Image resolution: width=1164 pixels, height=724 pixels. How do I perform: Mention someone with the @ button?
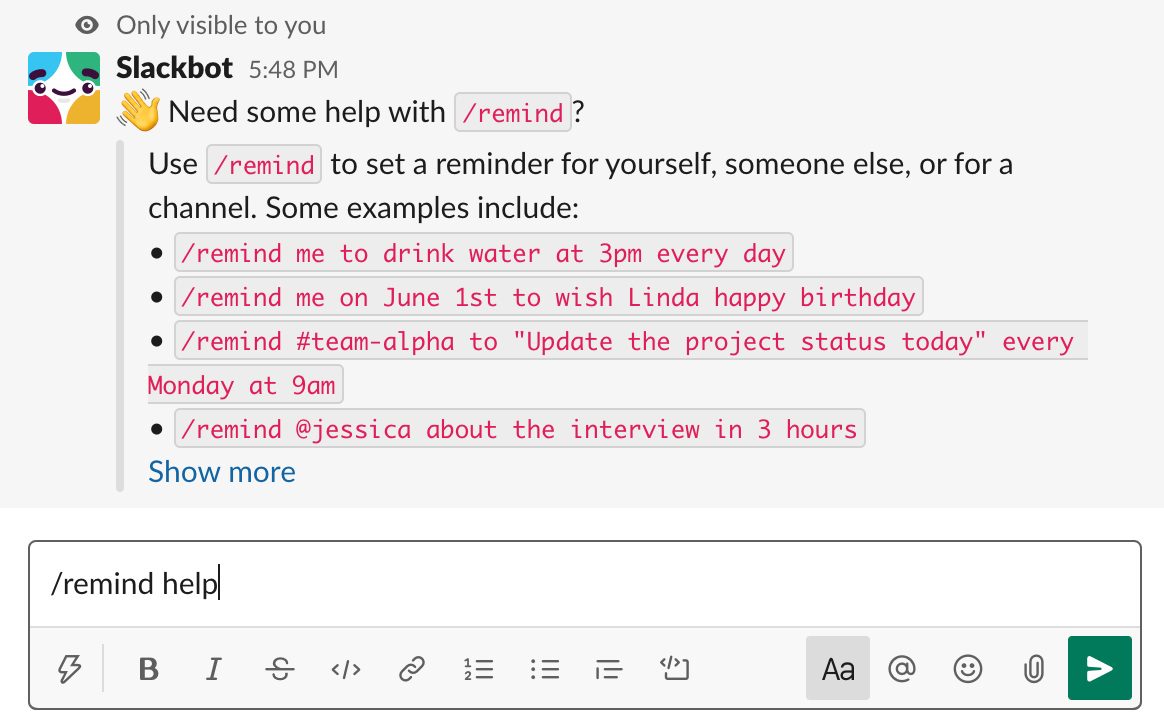(x=902, y=668)
